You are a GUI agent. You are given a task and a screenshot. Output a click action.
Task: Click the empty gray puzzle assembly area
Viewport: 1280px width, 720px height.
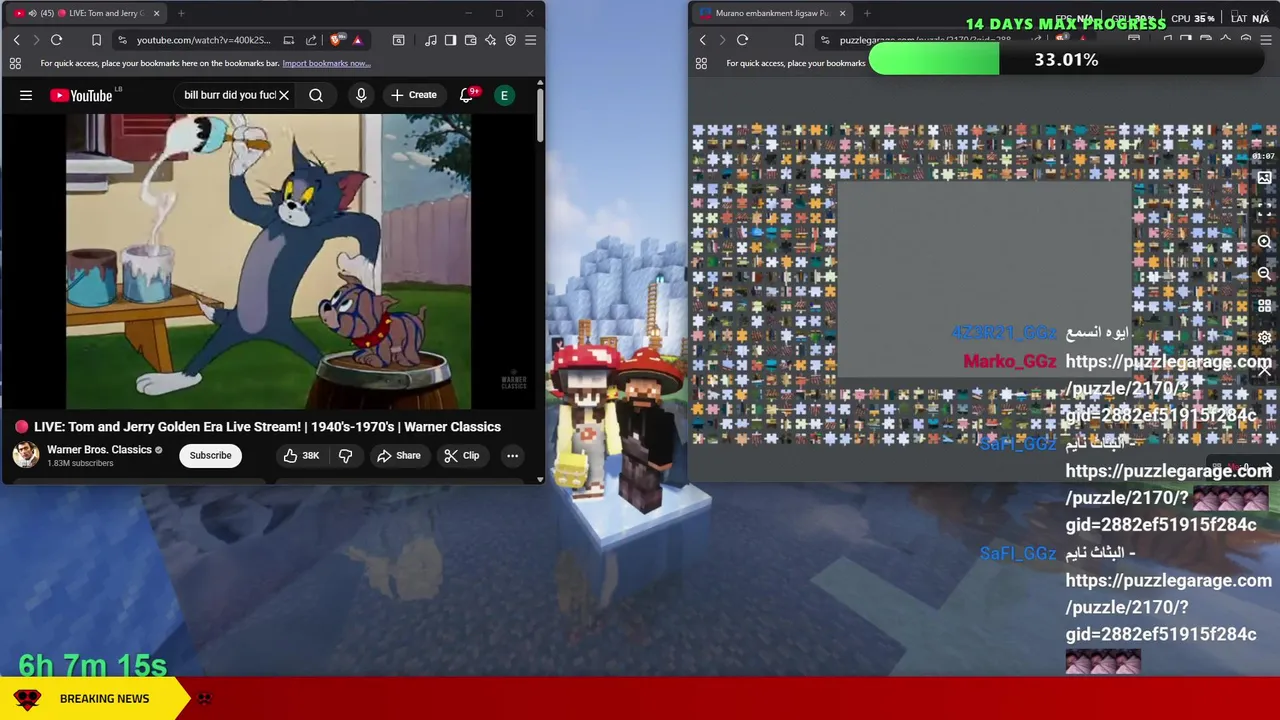pyautogui.click(x=983, y=280)
